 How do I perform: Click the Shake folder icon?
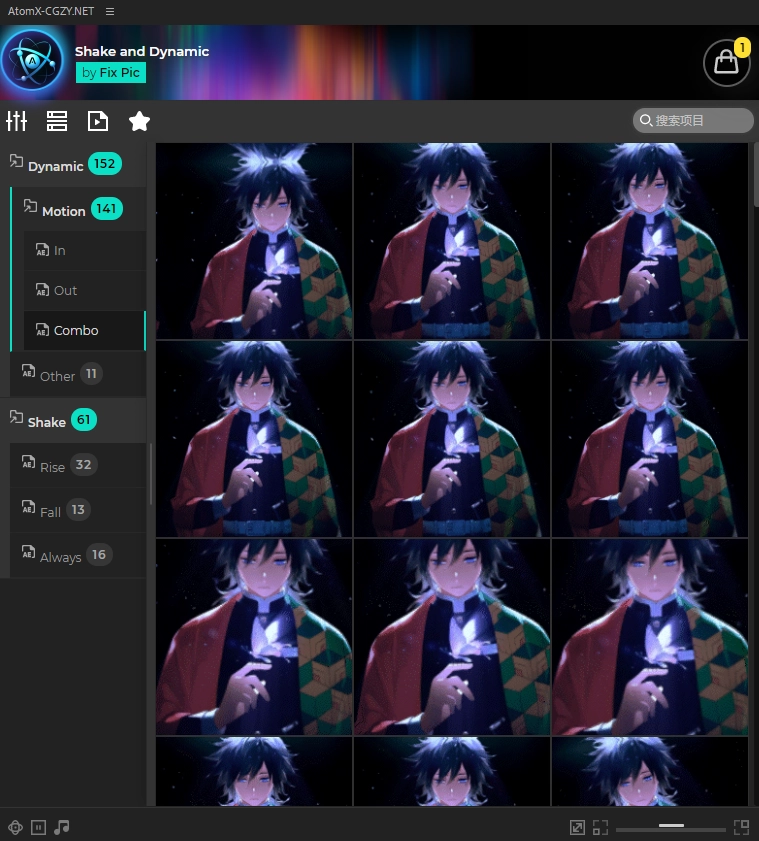(16, 417)
